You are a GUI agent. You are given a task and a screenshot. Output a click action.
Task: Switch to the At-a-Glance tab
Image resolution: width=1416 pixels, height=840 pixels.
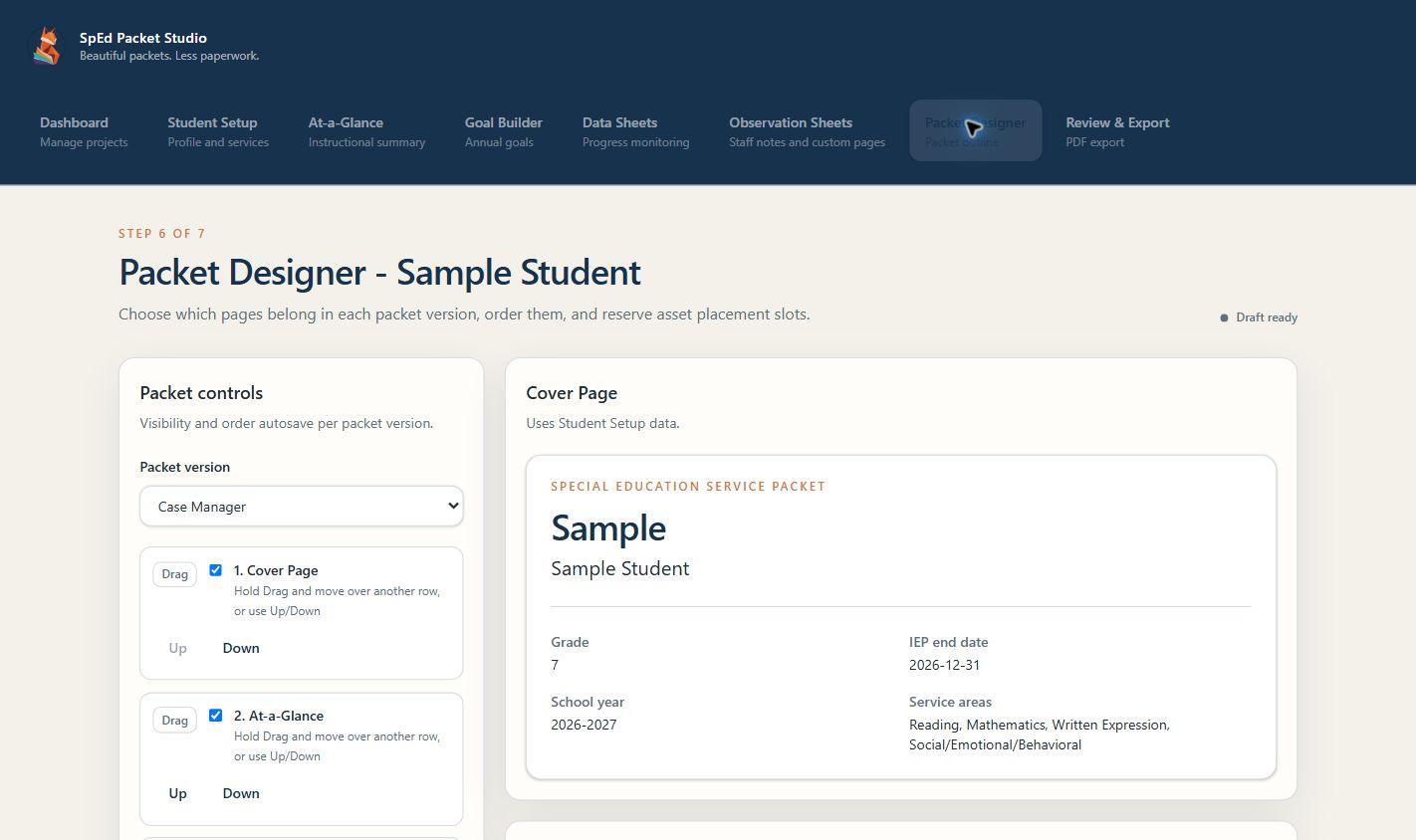(366, 131)
